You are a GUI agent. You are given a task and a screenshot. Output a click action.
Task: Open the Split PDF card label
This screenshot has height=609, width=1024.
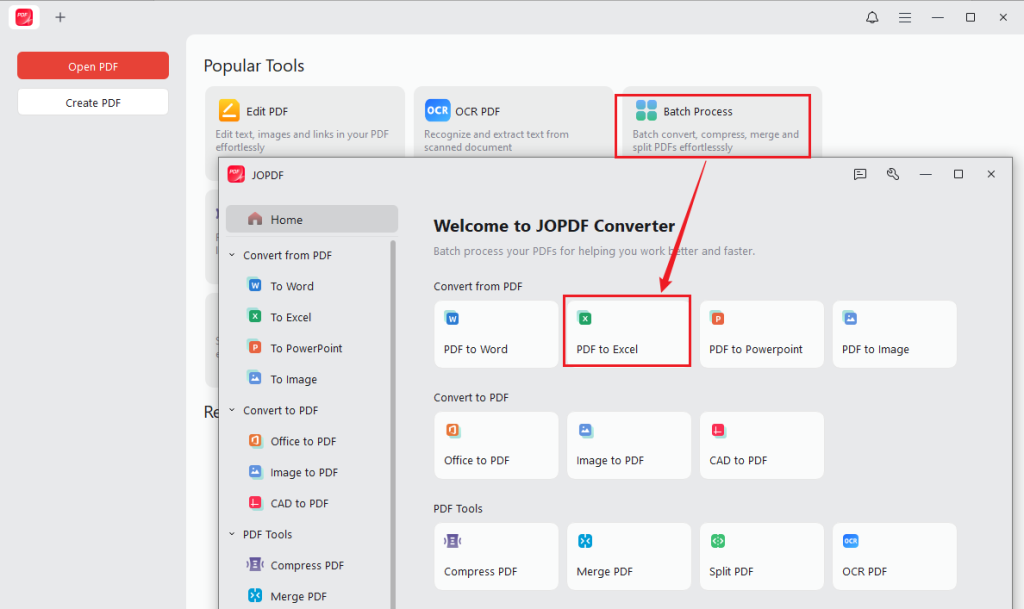tap(731, 571)
